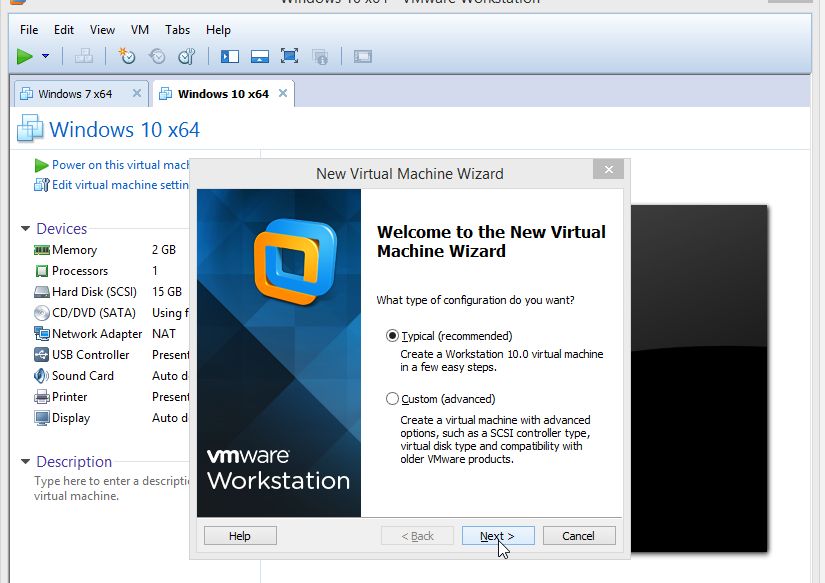Click Power on this virtual machine link

(x=120, y=165)
